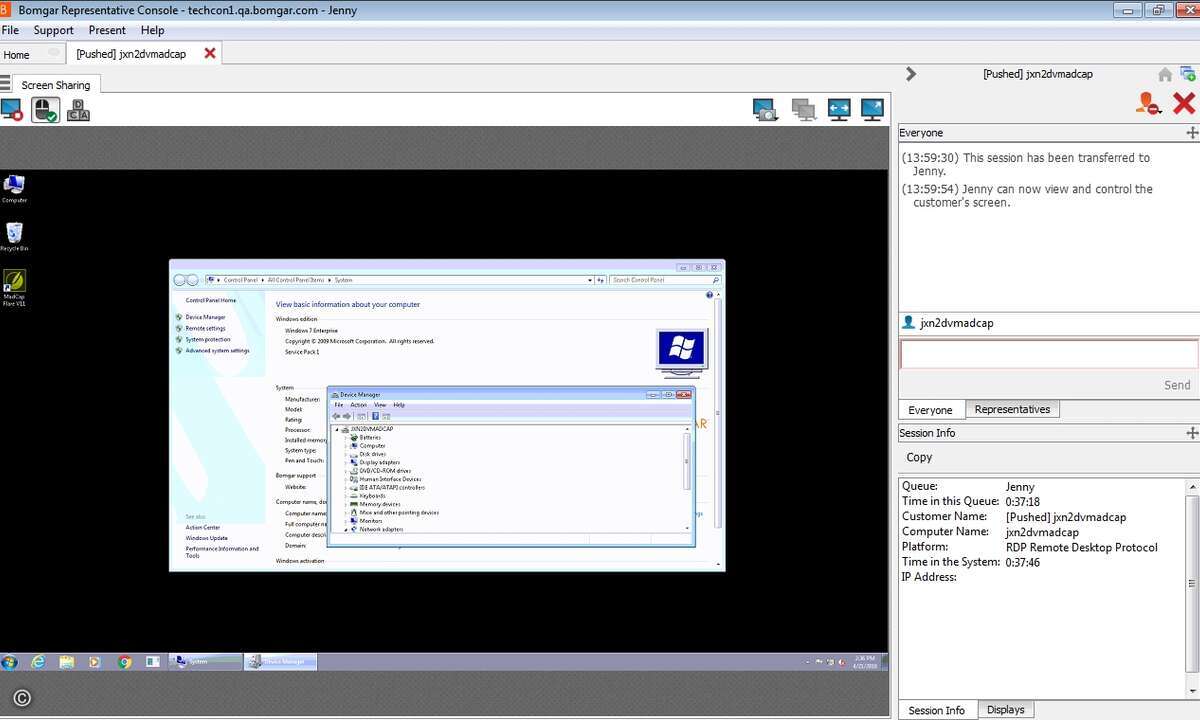The height and width of the screenshot is (720, 1200).
Task: Click the Send chat button
Action: 1177,385
